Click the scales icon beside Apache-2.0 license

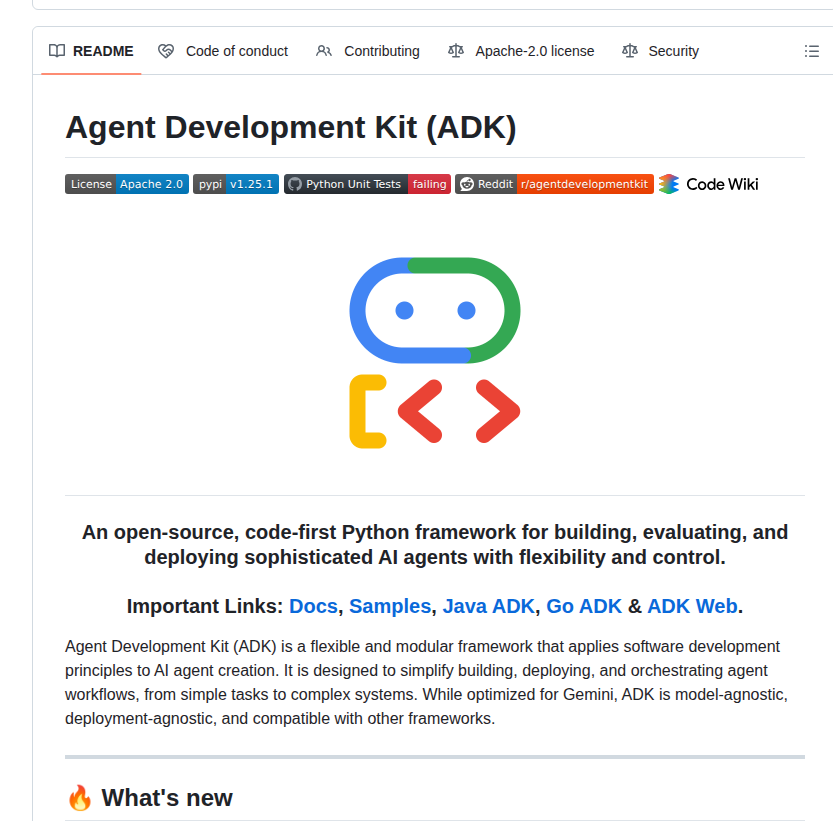click(x=456, y=51)
